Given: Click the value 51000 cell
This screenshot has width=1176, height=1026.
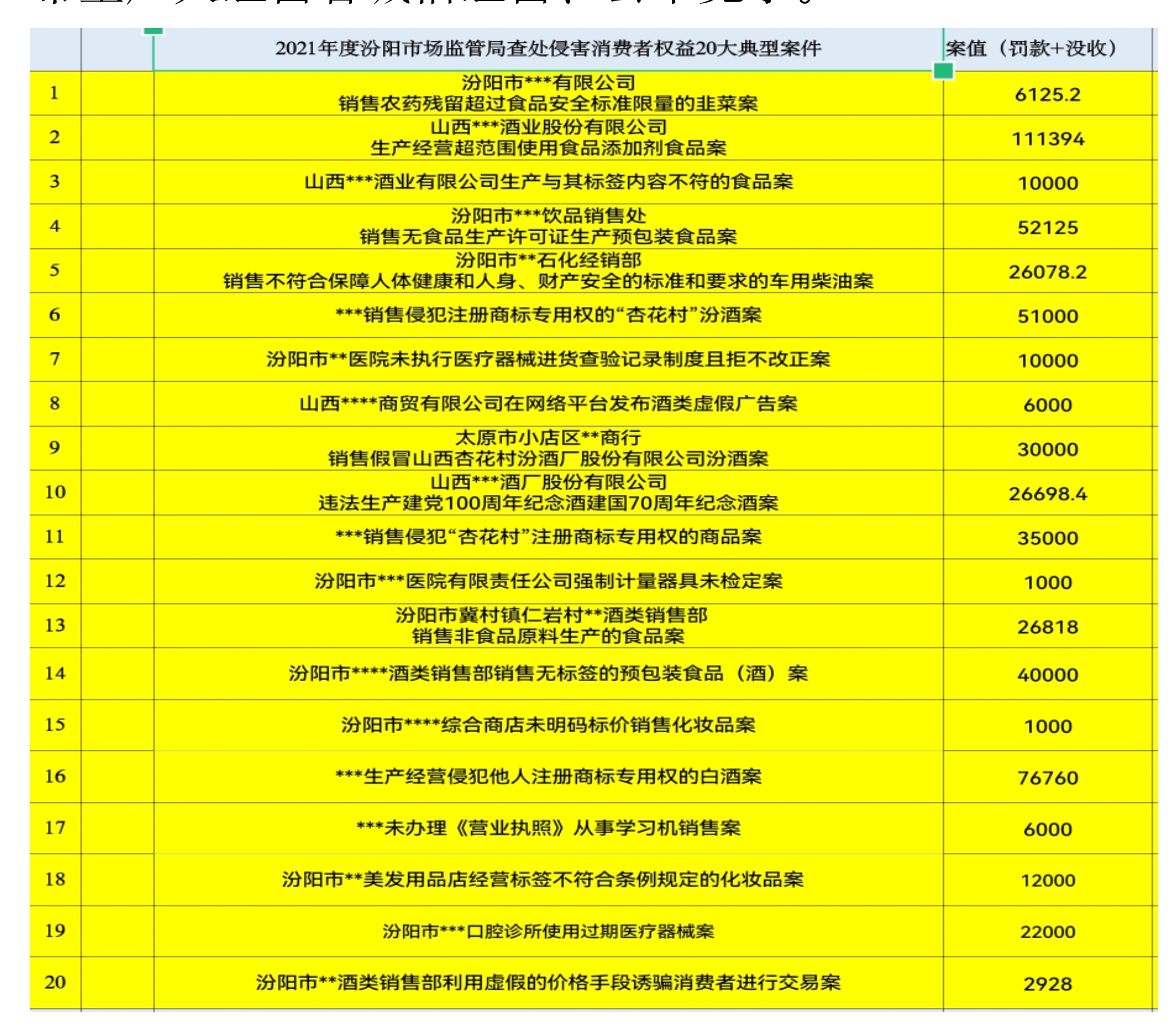Looking at the screenshot, I should 1047,316.
